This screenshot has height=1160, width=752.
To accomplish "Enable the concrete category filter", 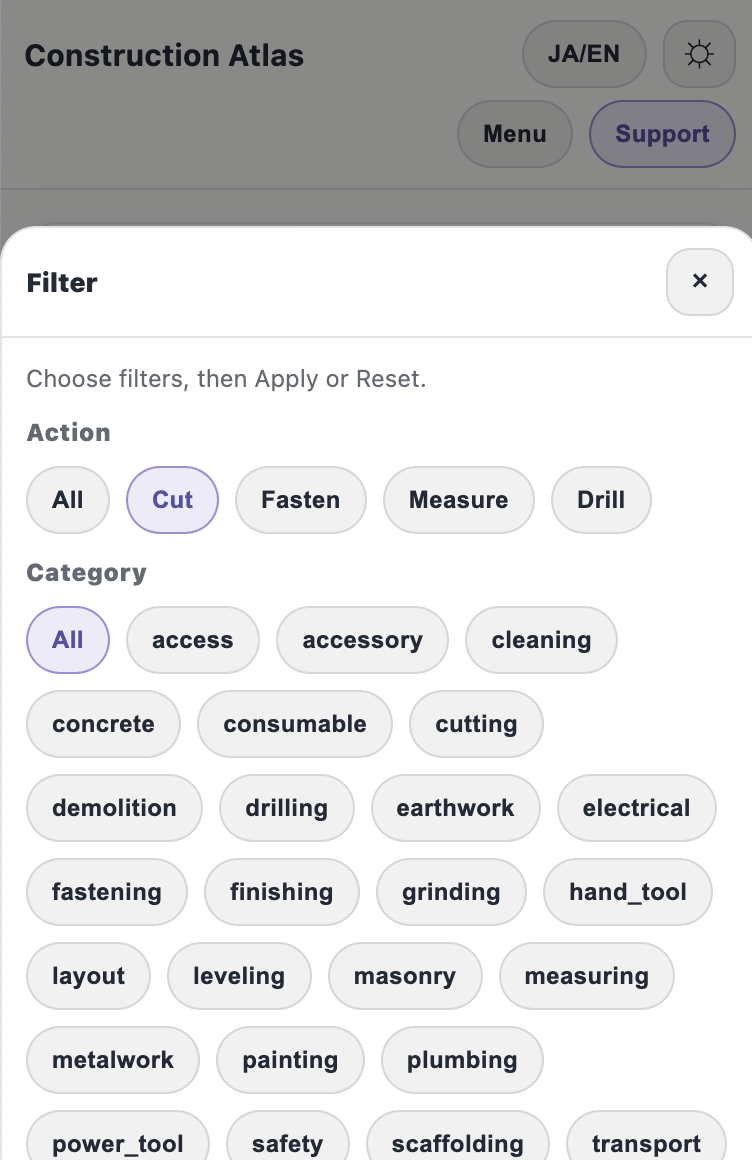I will [x=103, y=724].
